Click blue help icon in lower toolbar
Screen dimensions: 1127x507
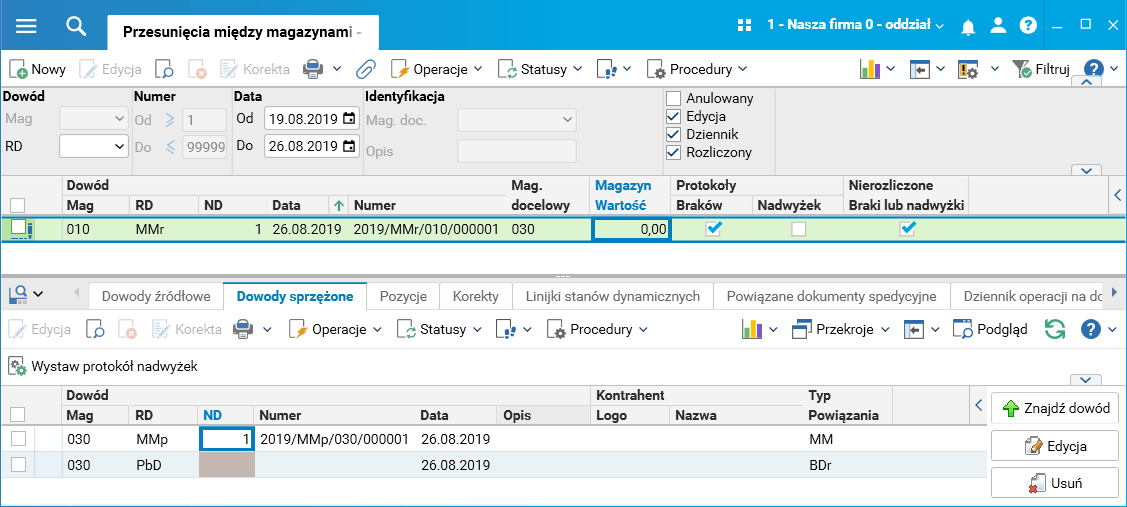pyautogui.click(x=1091, y=329)
